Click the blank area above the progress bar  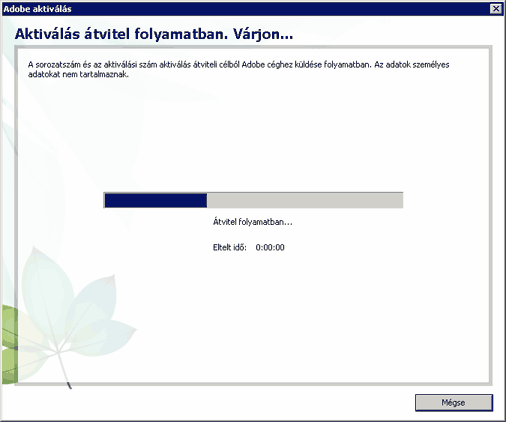click(x=253, y=133)
